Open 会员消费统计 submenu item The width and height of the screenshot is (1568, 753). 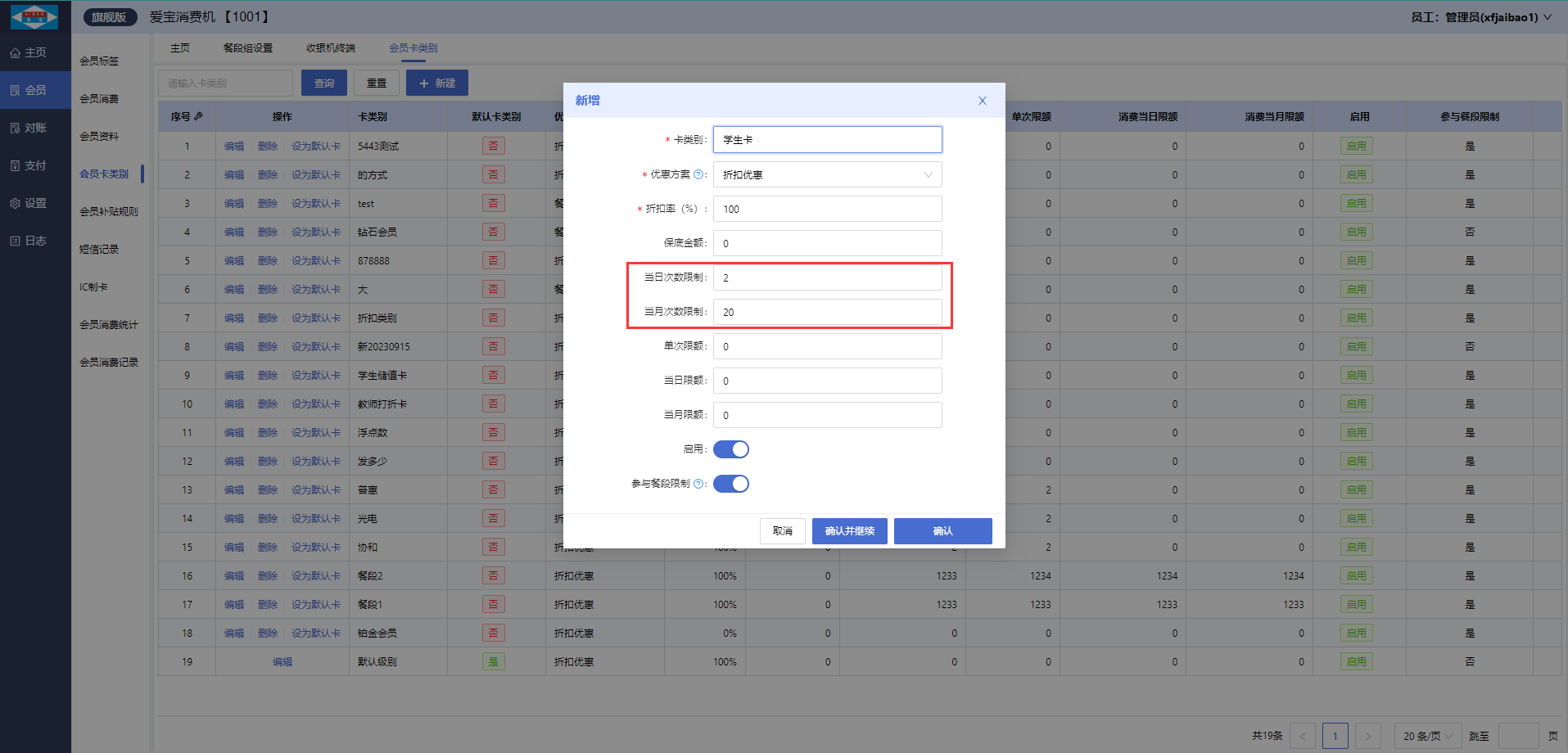[109, 324]
